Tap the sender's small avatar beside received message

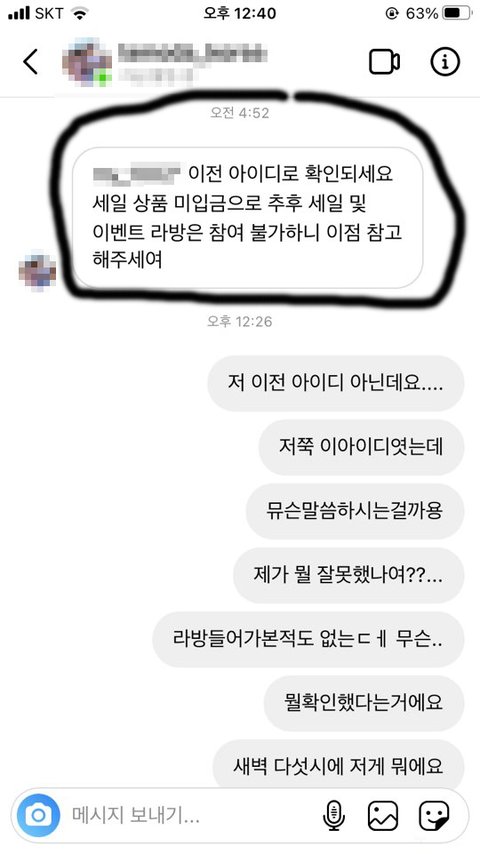37,271
